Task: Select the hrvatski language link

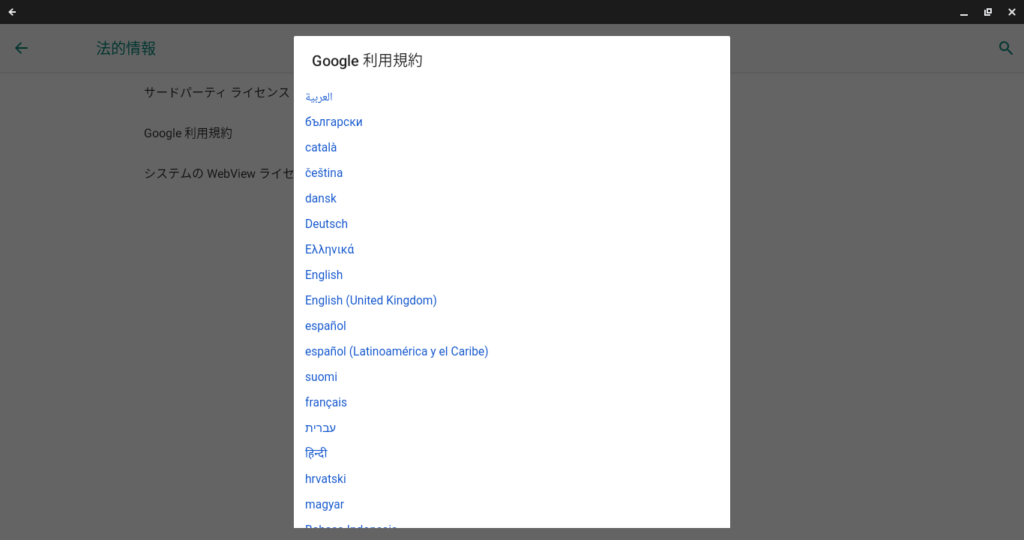Action: pos(326,479)
